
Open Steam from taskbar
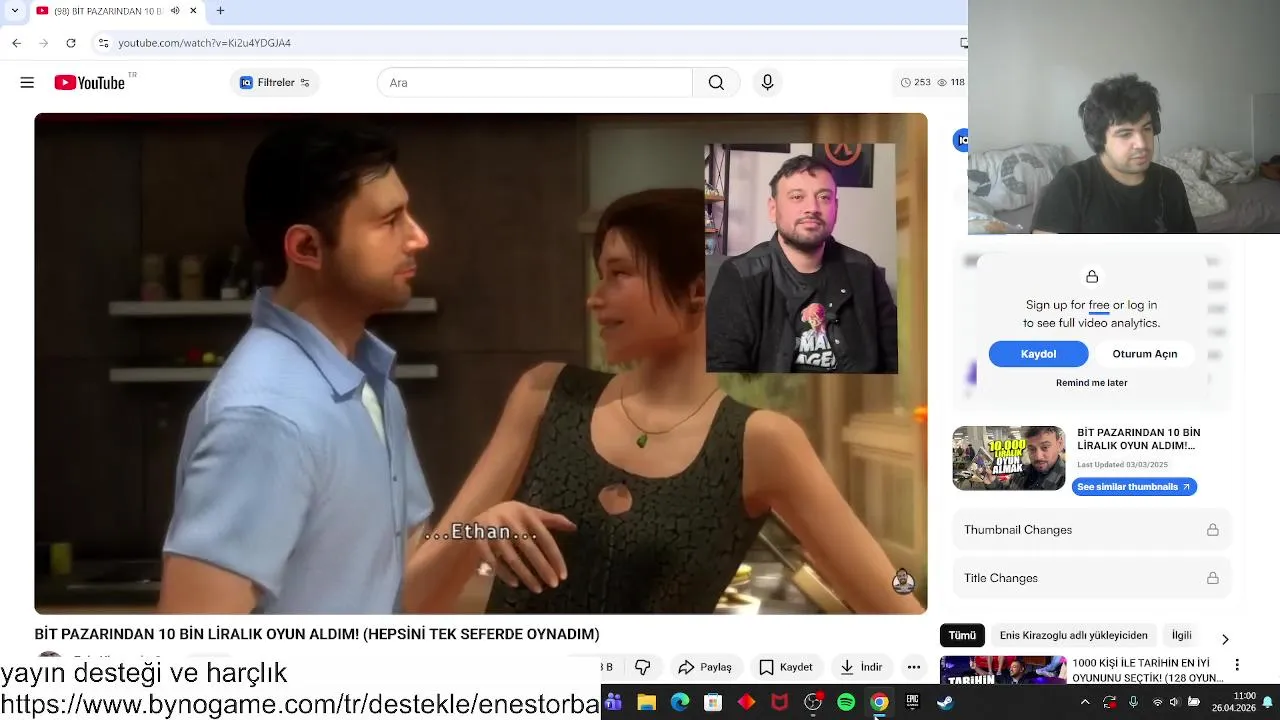(x=945, y=703)
